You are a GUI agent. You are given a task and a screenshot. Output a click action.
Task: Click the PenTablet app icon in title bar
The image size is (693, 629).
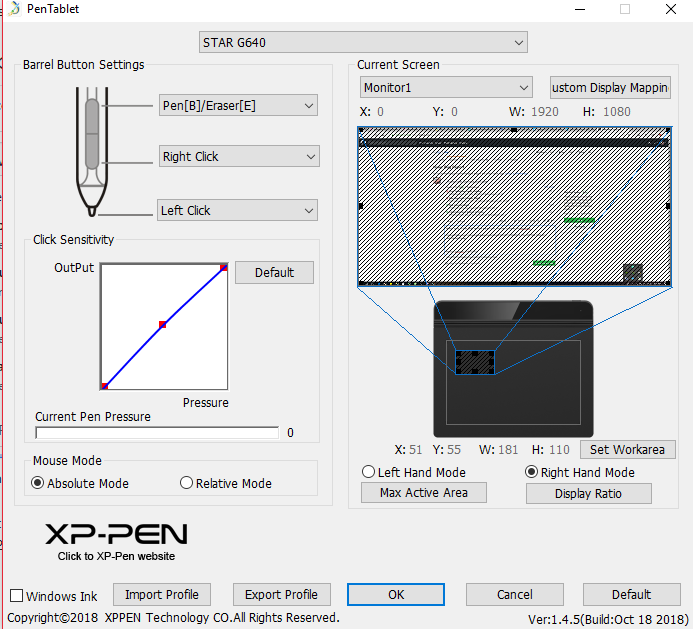pos(14,8)
